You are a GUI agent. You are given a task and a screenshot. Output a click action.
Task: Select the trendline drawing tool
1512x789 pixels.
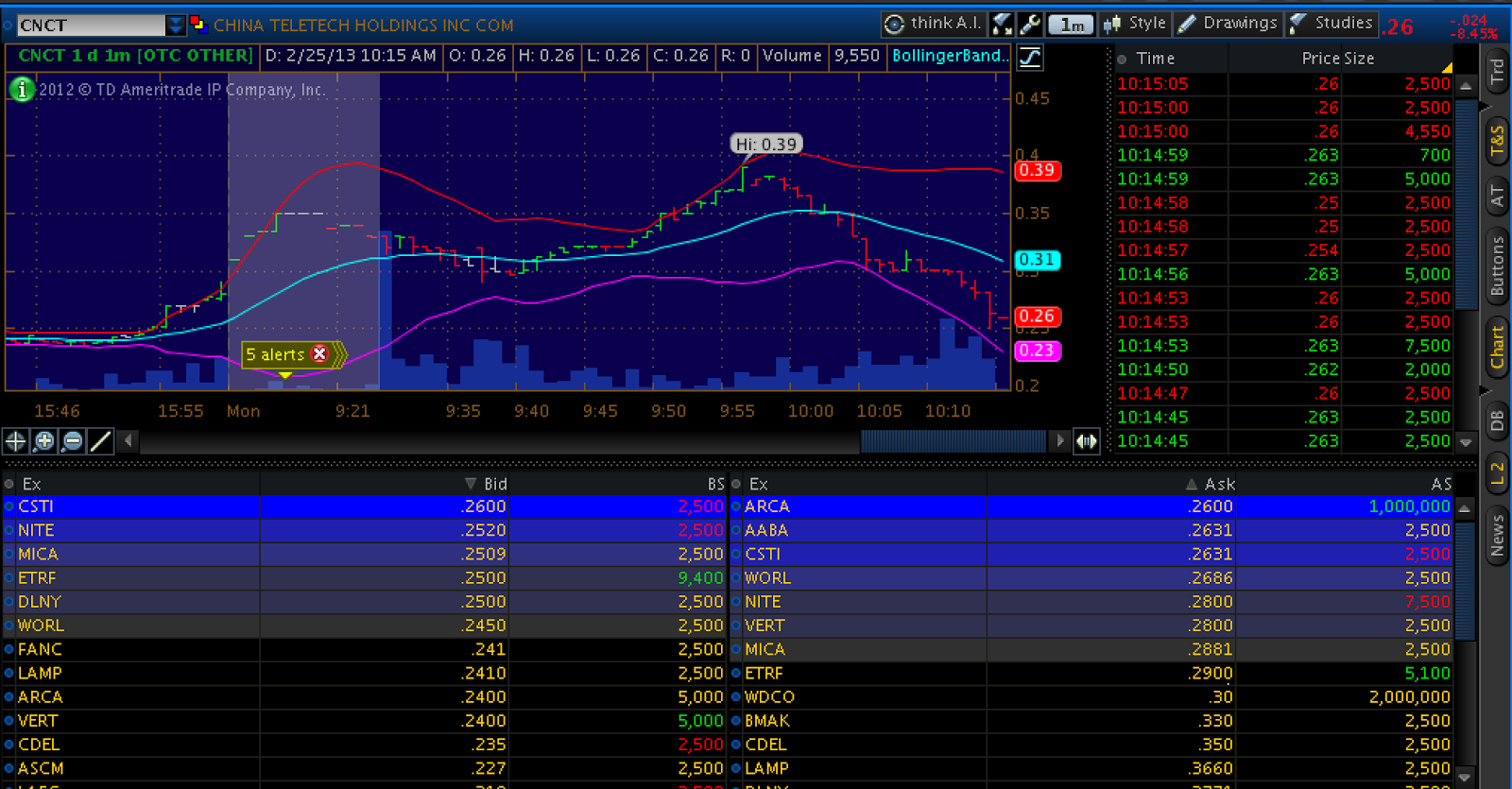[100, 440]
